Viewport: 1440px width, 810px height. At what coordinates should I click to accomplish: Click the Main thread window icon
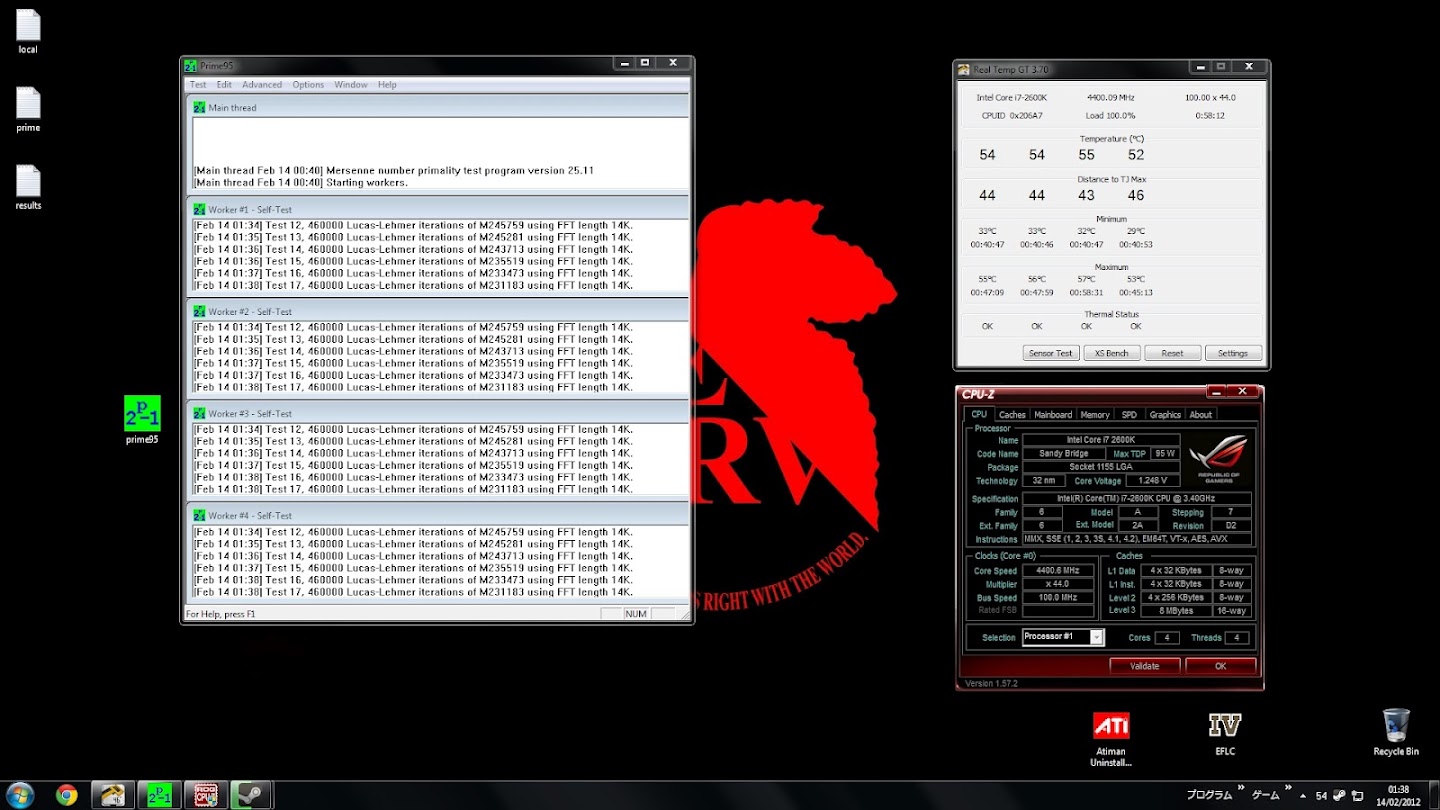tap(200, 107)
